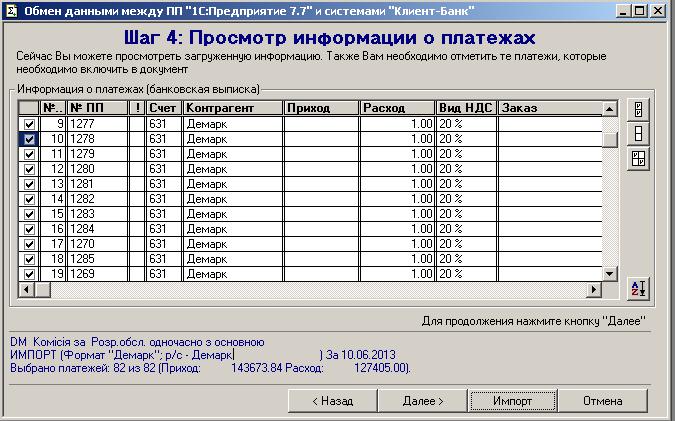Screen dimensions: 675x421
Task: Click the 'Расход' column header
Action: pos(397,108)
